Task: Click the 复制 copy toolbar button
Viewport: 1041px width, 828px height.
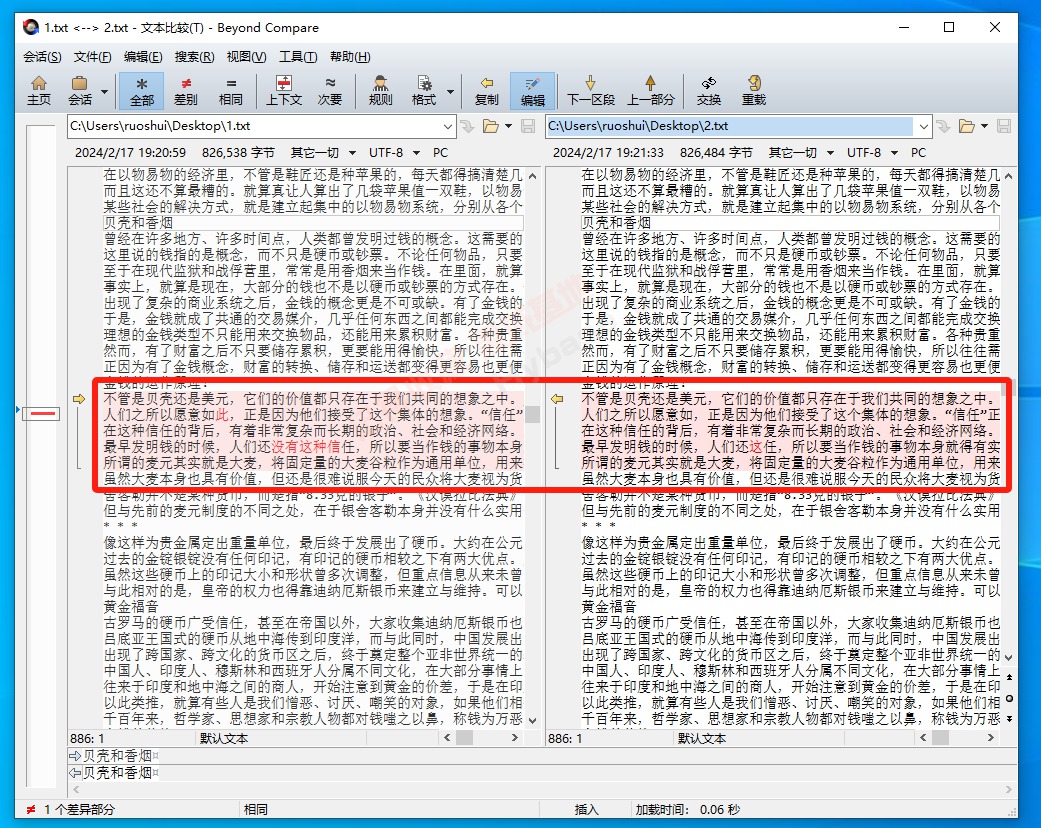Action: point(487,90)
